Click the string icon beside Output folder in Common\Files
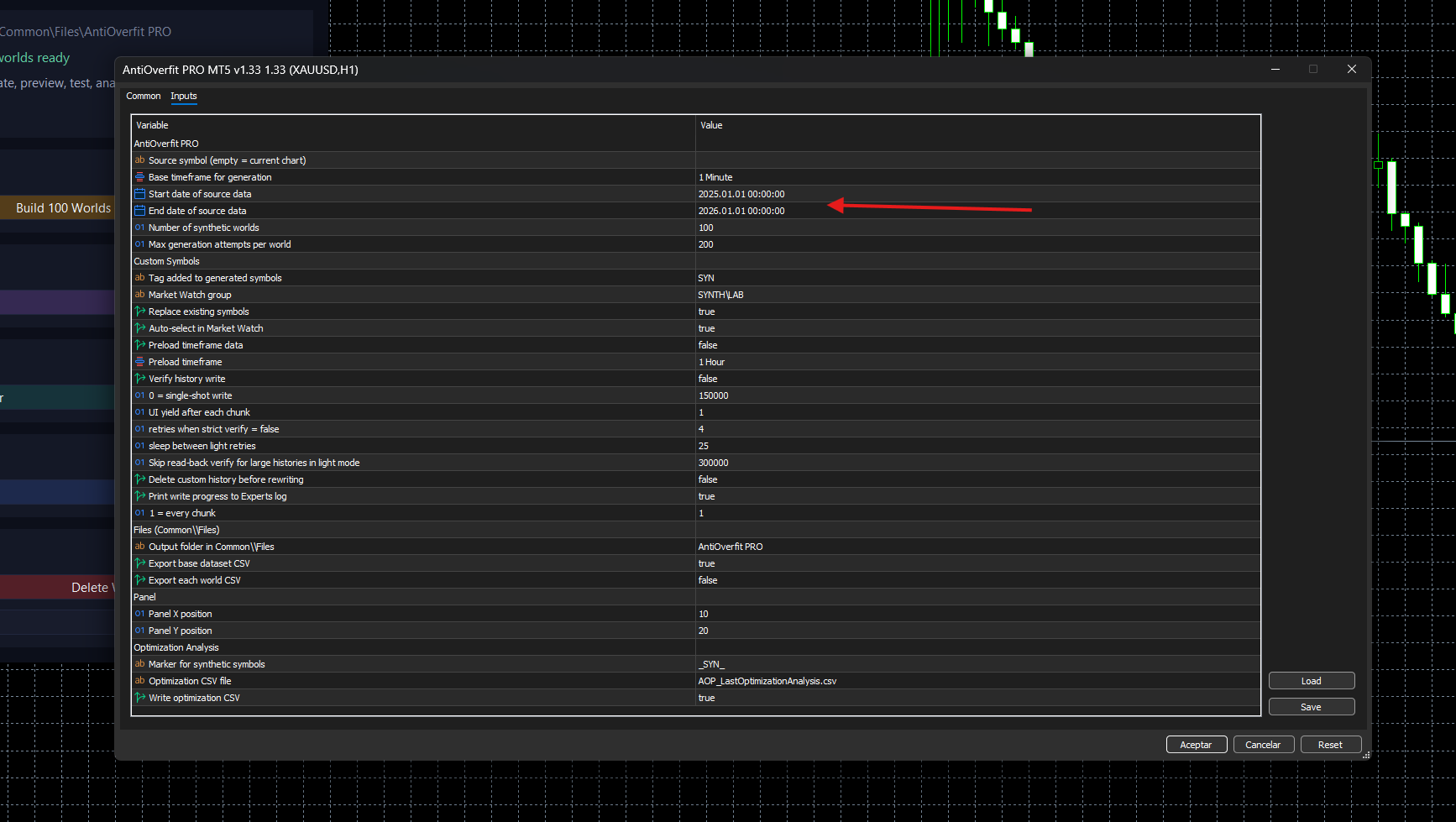The image size is (1456, 822). point(139,547)
